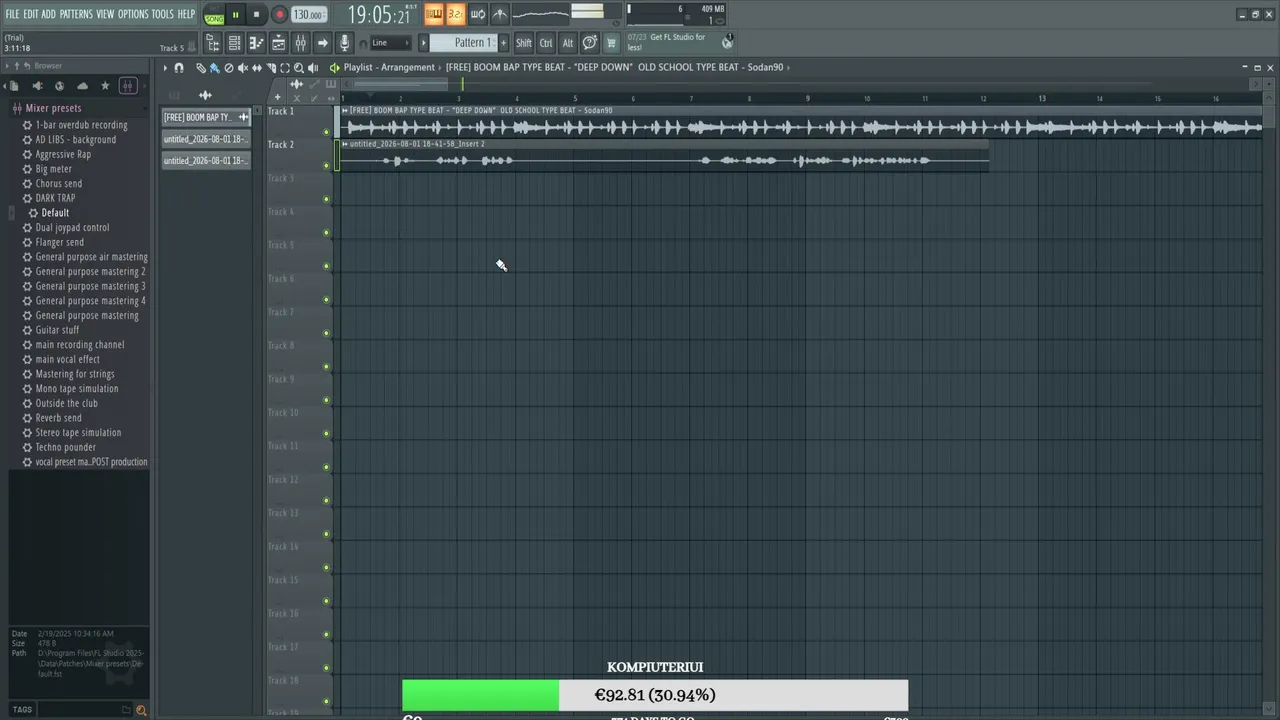This screenshot has width=1280, height=720.
Task: Toggle typing keyboard to piano button
Action: [x=433, y=14]
